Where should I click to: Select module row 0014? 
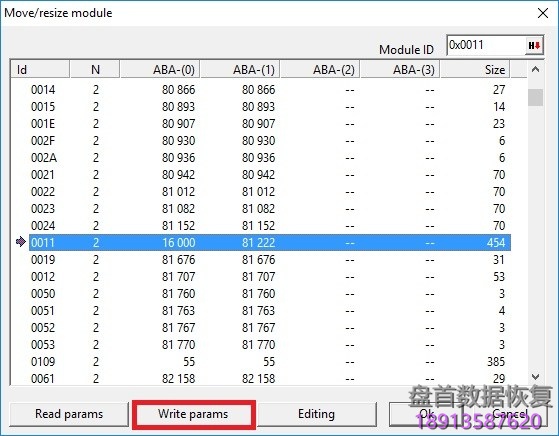[270, 89]
